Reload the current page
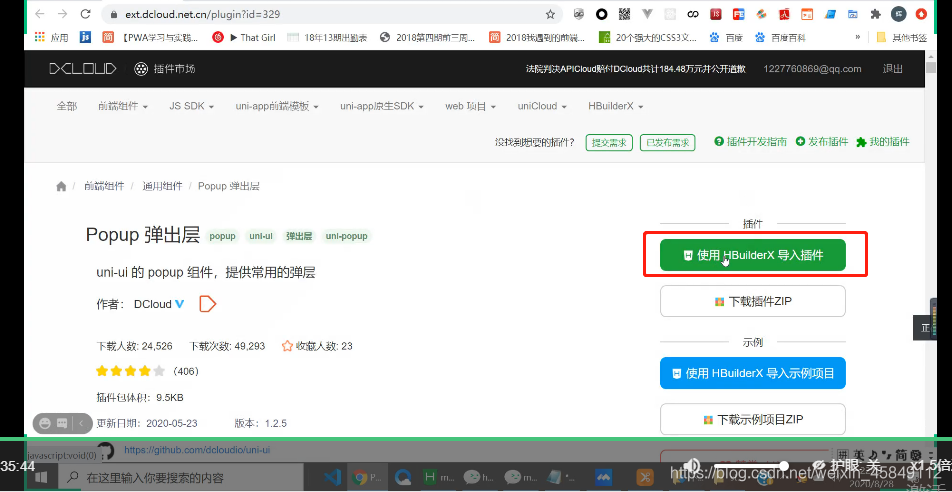 (x=86, y=13)
